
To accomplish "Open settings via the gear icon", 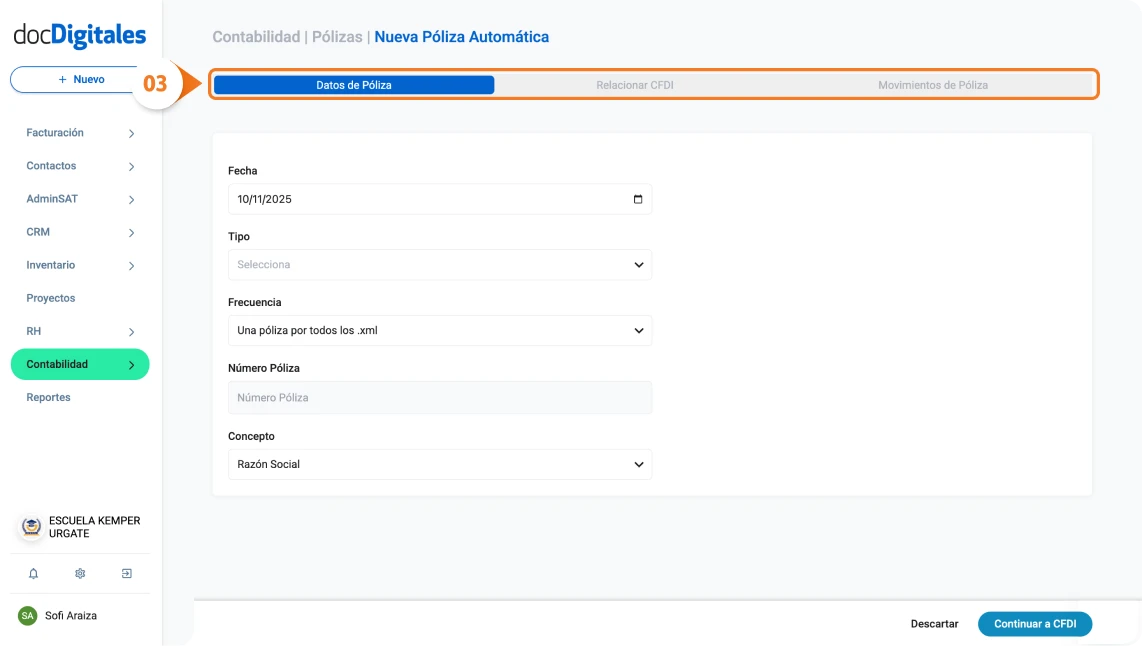I will tap(80, 574).
